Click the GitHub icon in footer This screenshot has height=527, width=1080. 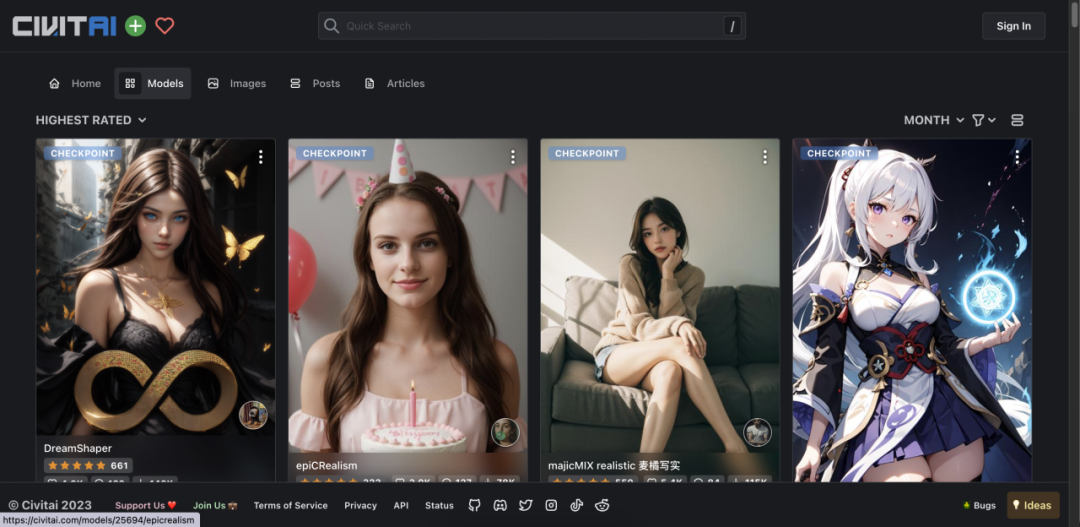[x=475, y=505]
